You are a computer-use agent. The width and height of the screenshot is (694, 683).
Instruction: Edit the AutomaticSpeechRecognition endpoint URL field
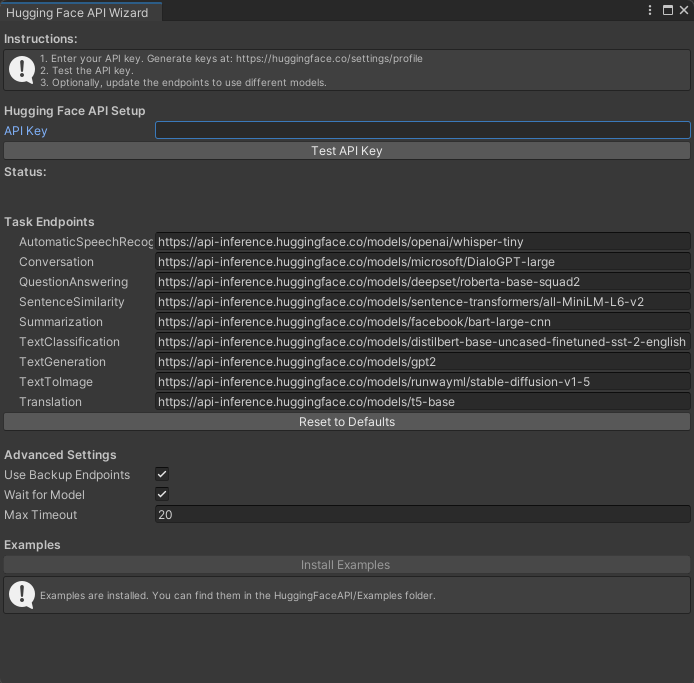(x=422, y=242)
